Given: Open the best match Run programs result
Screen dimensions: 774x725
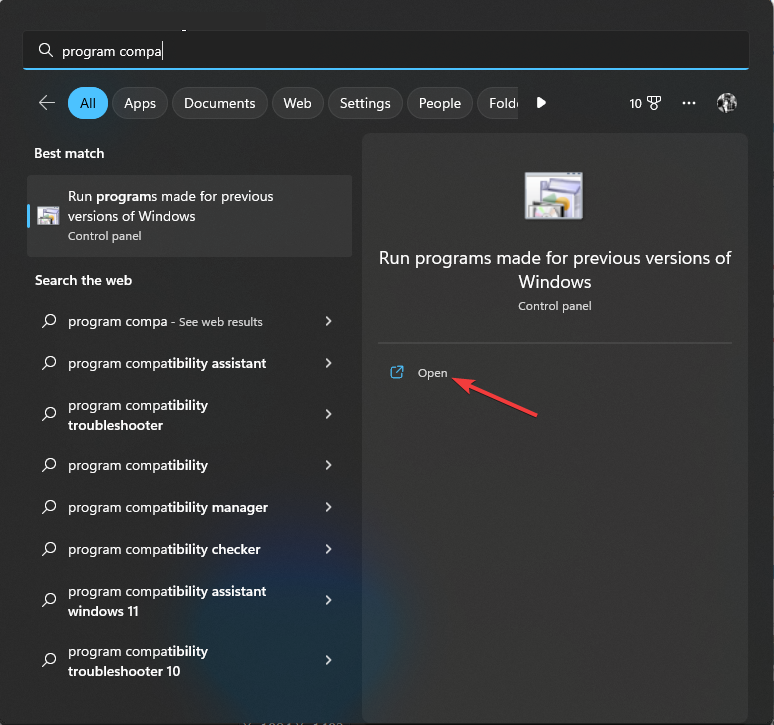Looking at the screenshot, I should click(x=190, y=216).
